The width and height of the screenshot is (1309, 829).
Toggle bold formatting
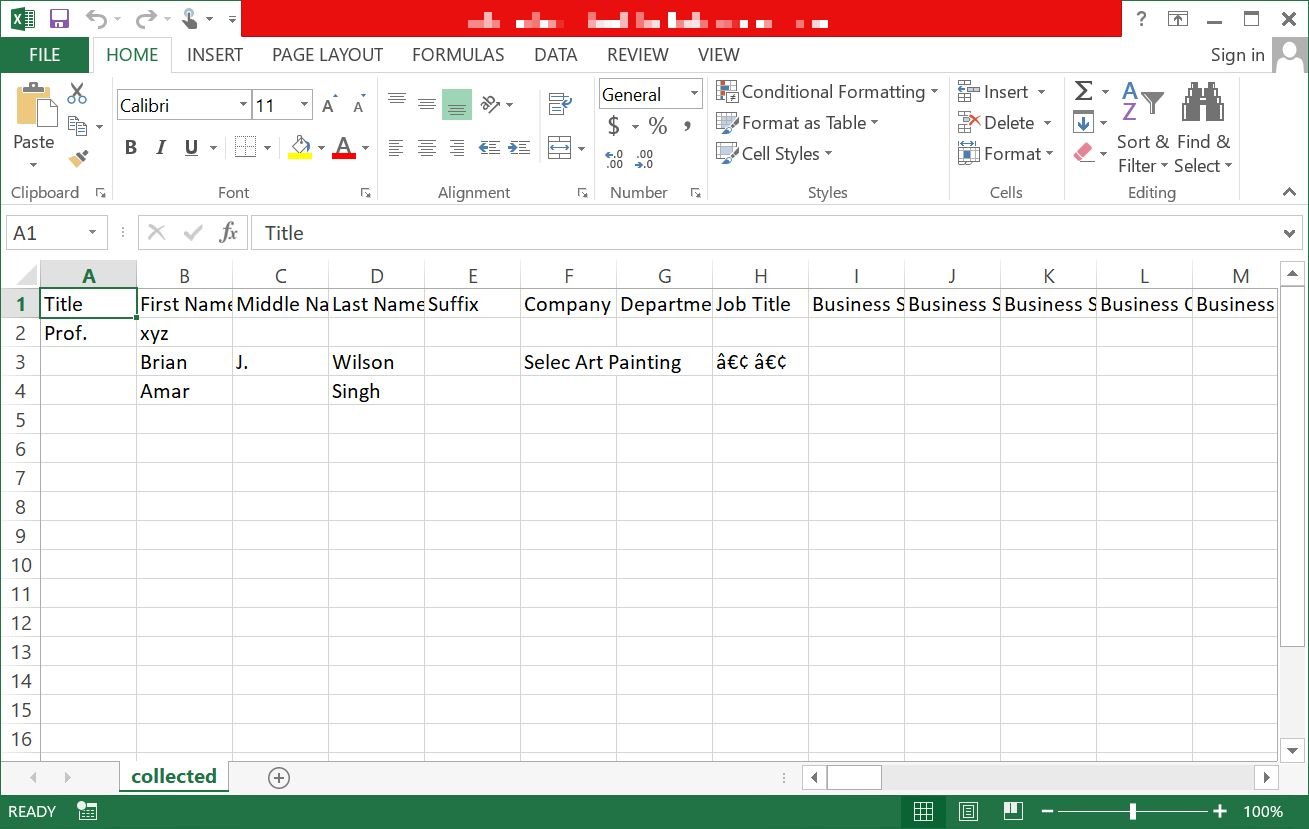point(130,147)
